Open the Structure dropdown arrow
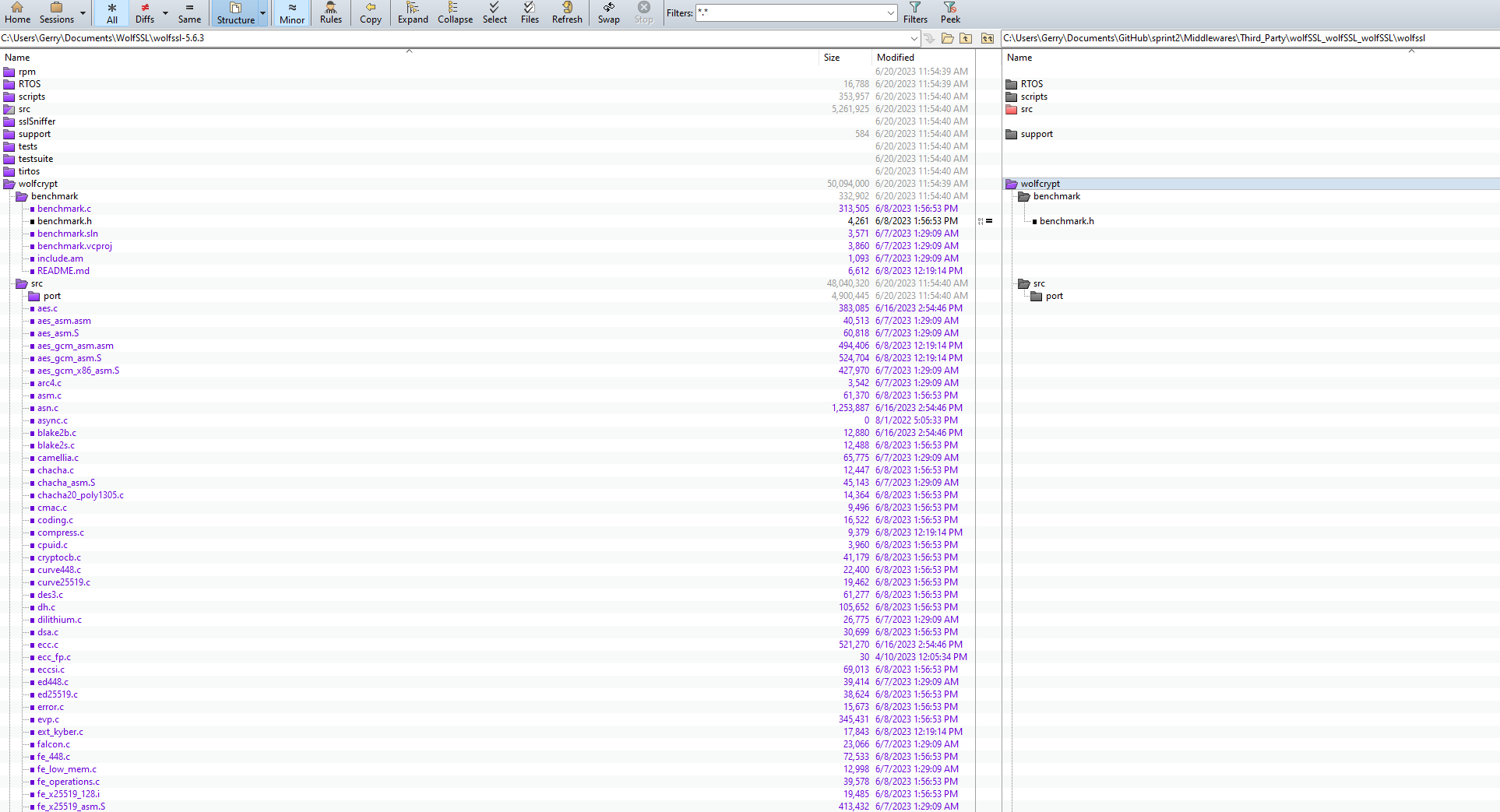Screen dimensions: 1500x812 262,13
